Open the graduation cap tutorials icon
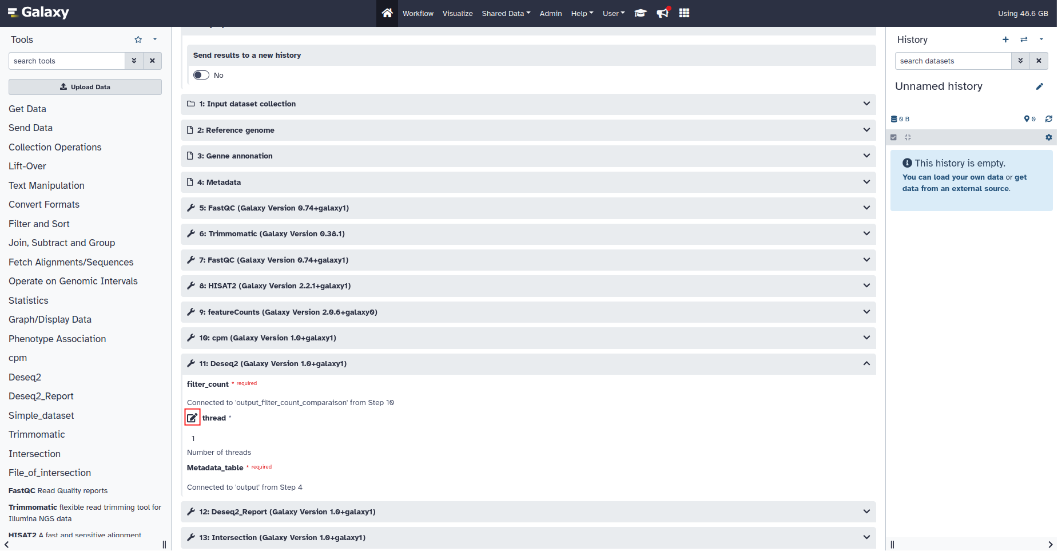Image resolution: width=1057 pixels, height=551 pixels. click(640, 13)
